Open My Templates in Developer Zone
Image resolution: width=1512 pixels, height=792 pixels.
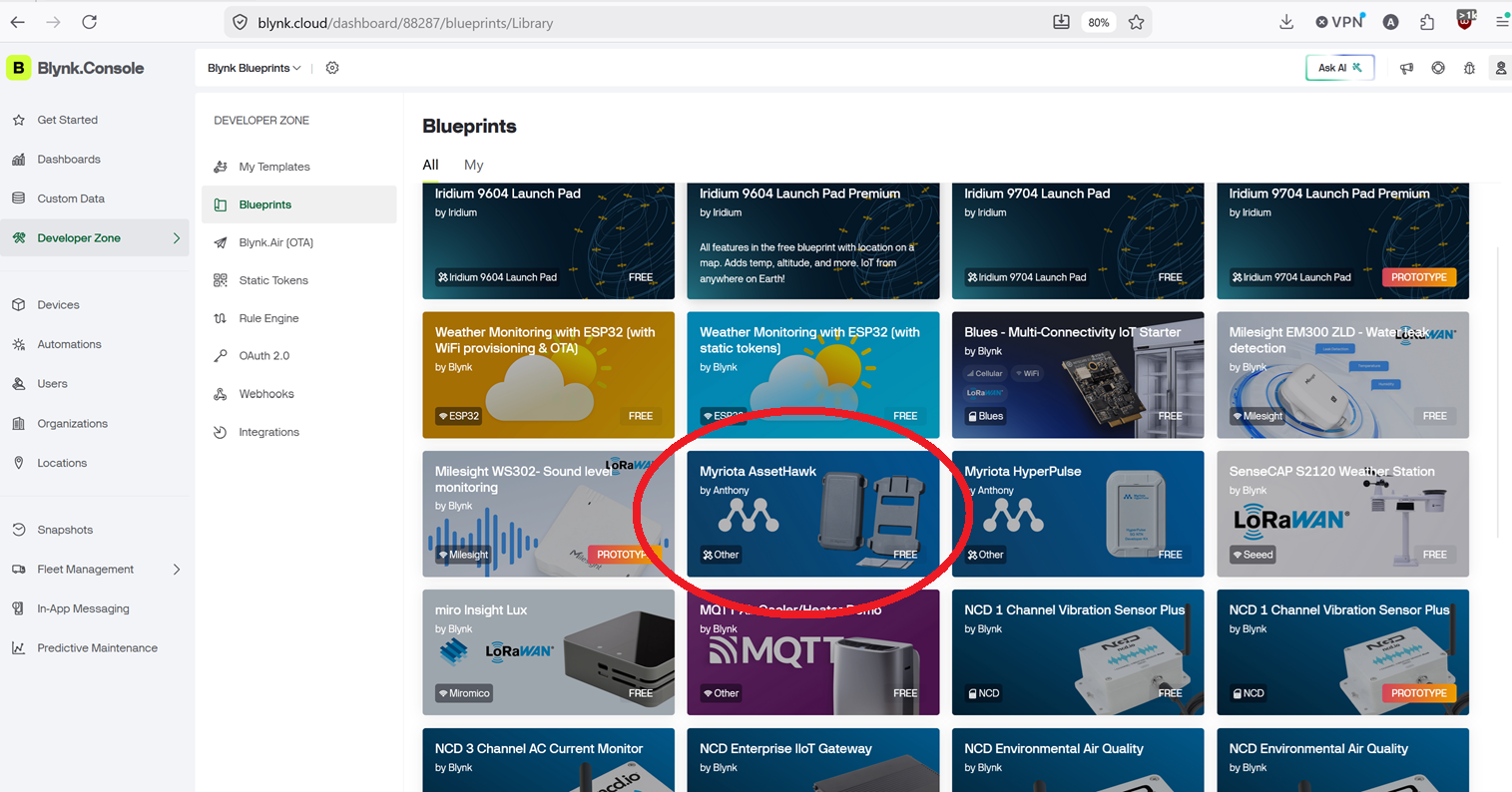tap(299, 167)
